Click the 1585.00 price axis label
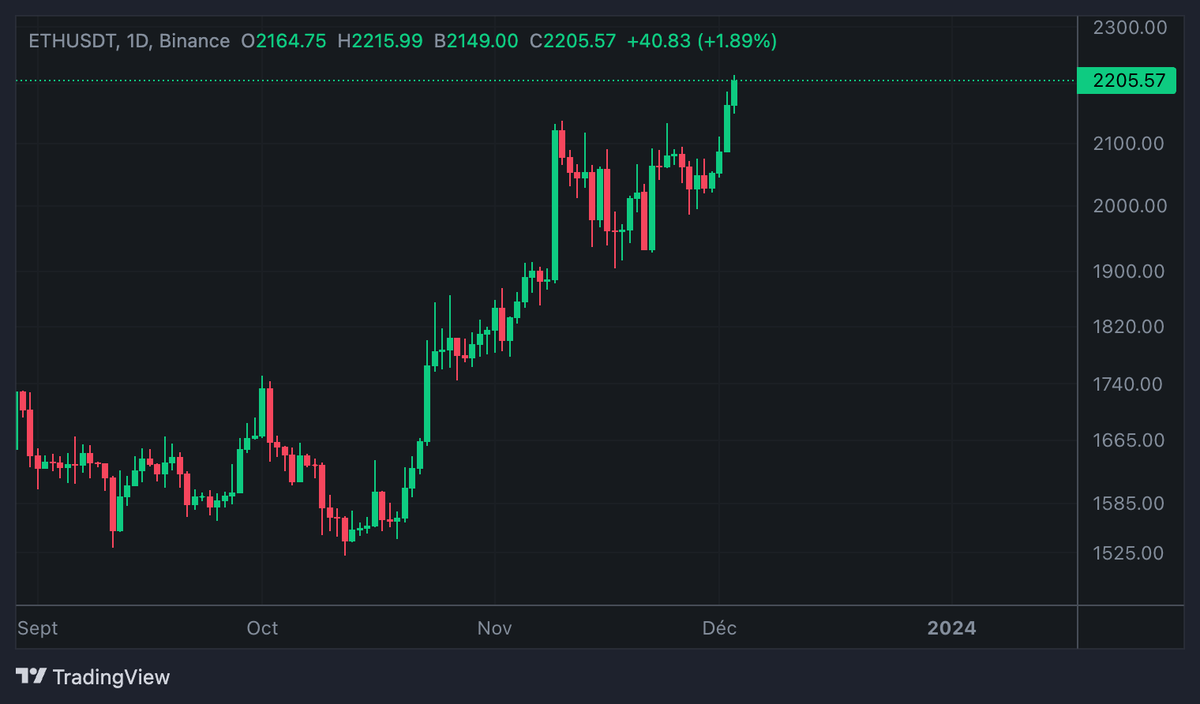Viewport: 1200px width, 704px height. pos(1130,503)
